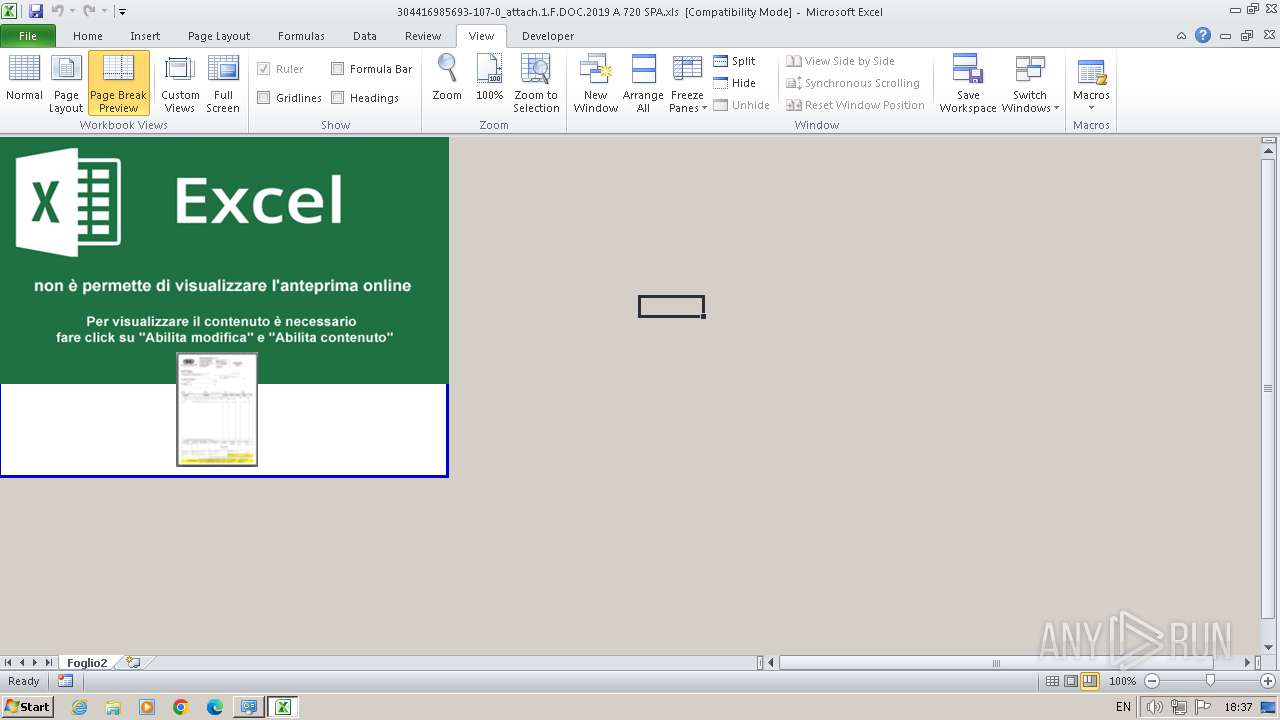The image size is (1280, 720).
Task: Switch to Normal view in status bar
Action: pos(1052,681)
